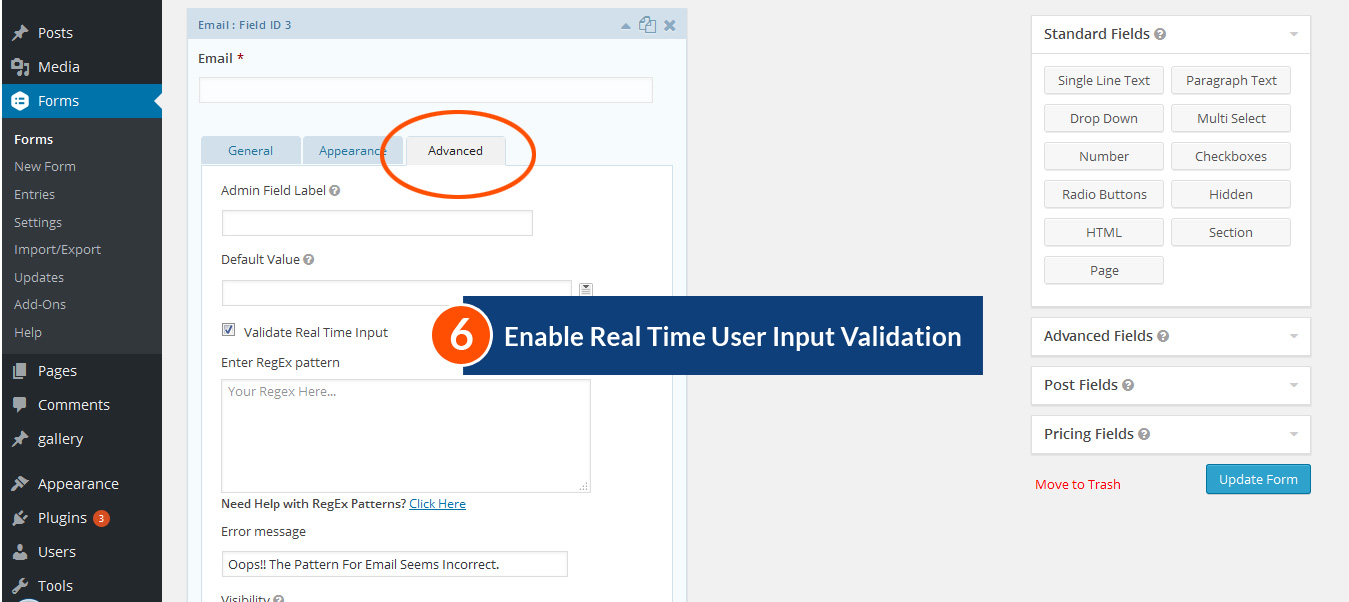Open New Form submenu item
Image resolution: width=1349 pixels, height=602 pixels.
[45, 167]
